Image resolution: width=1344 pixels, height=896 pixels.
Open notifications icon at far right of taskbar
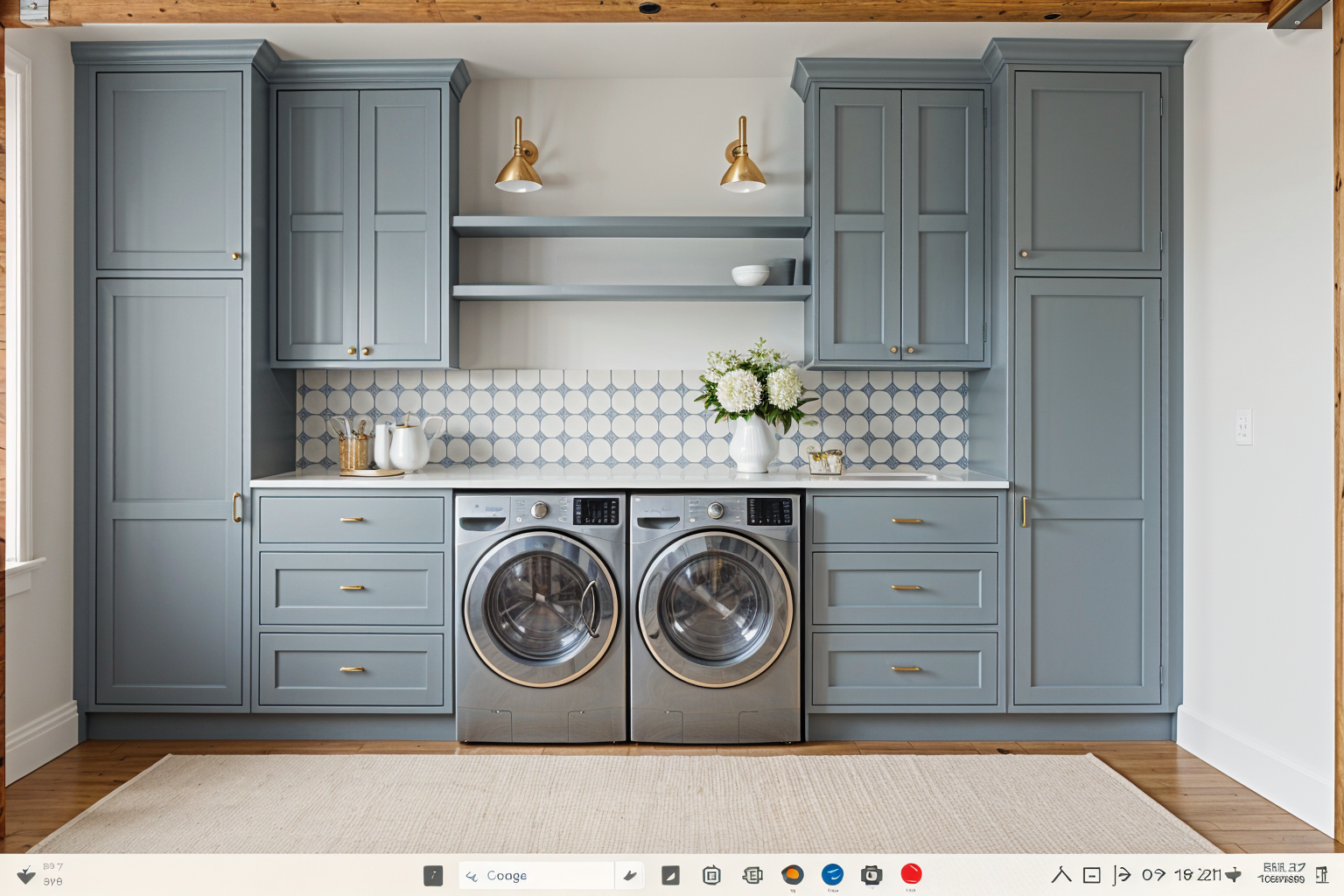pos(1321,874)
